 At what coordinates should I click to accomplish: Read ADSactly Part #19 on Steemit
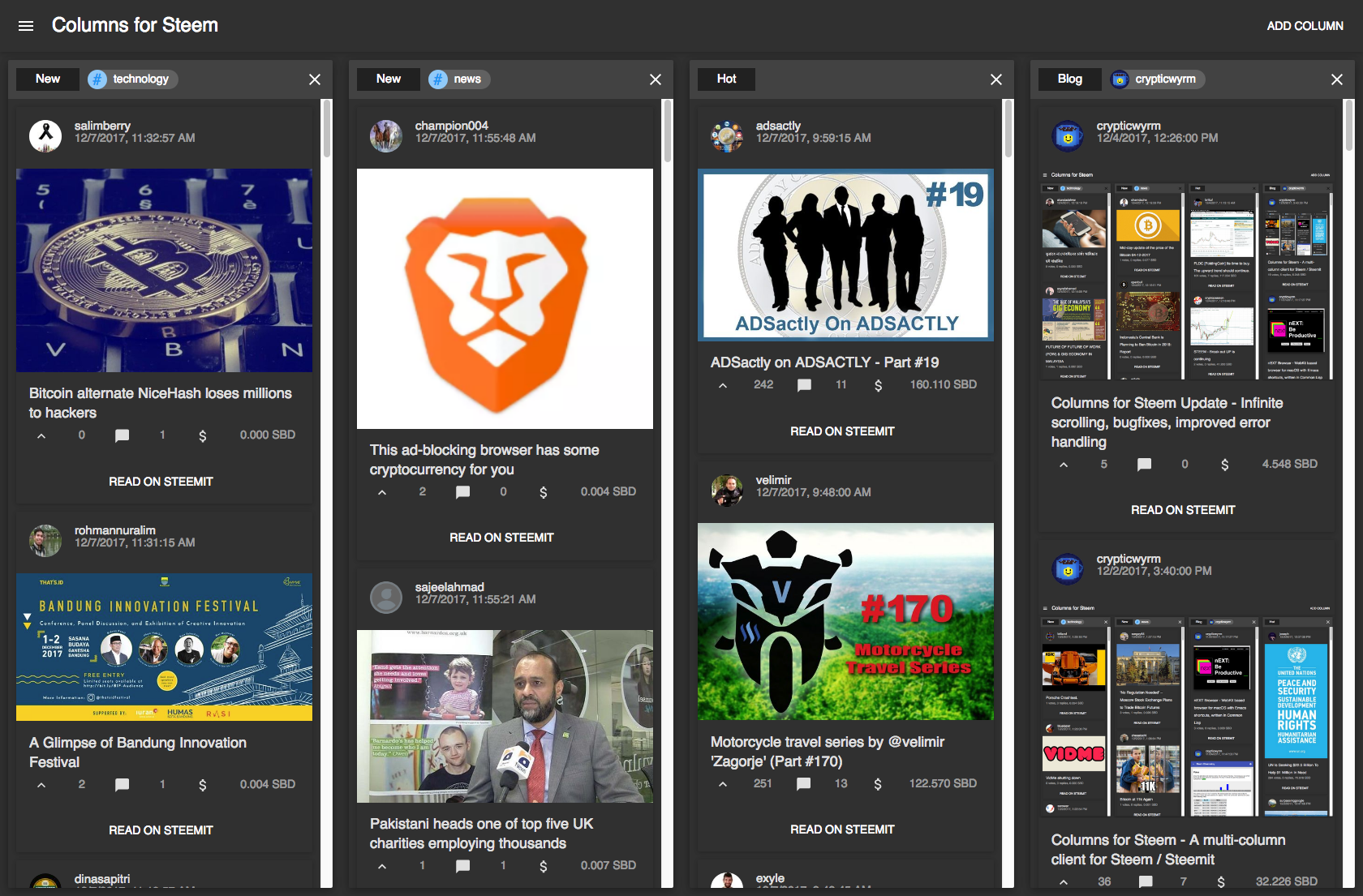tap(843, 431)
